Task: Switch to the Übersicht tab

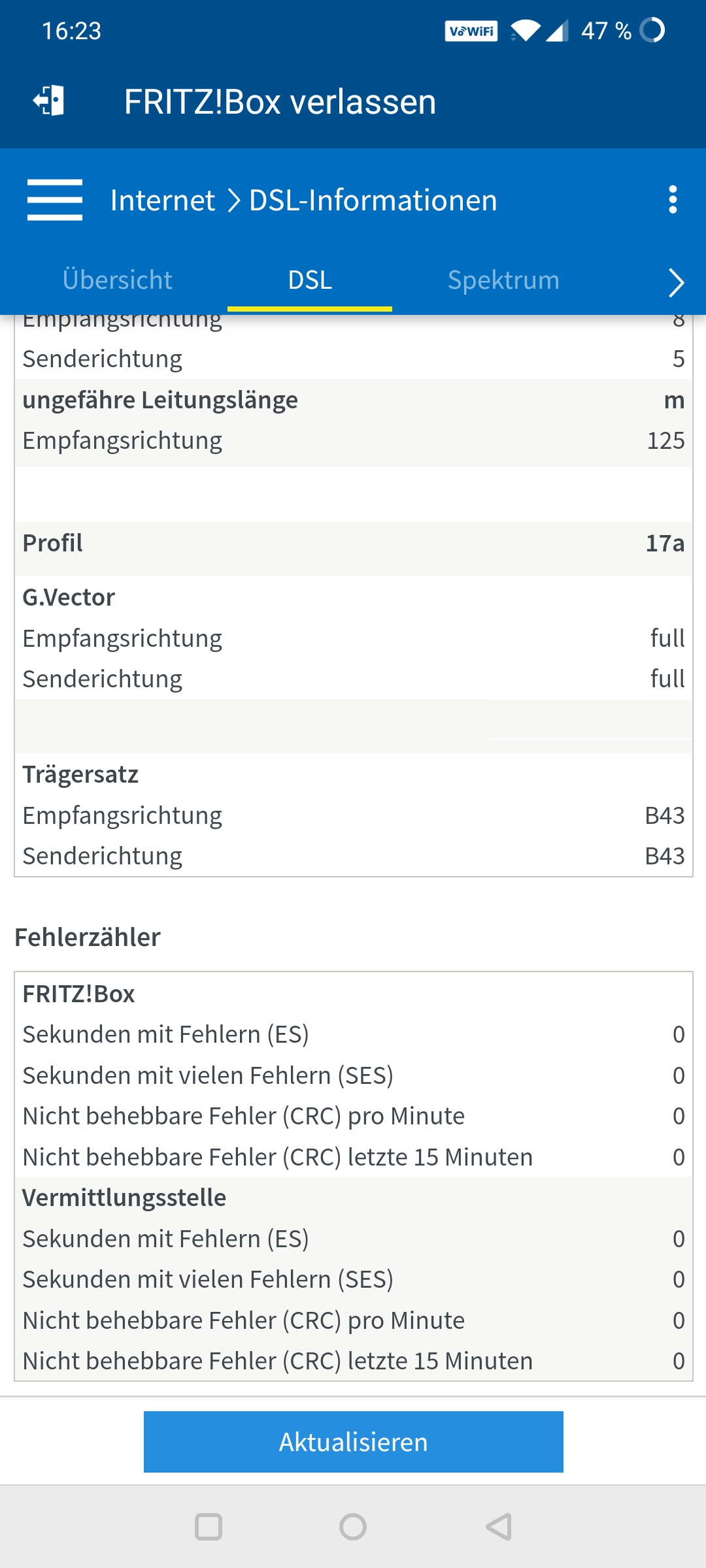Action: (x=118, y=280)
